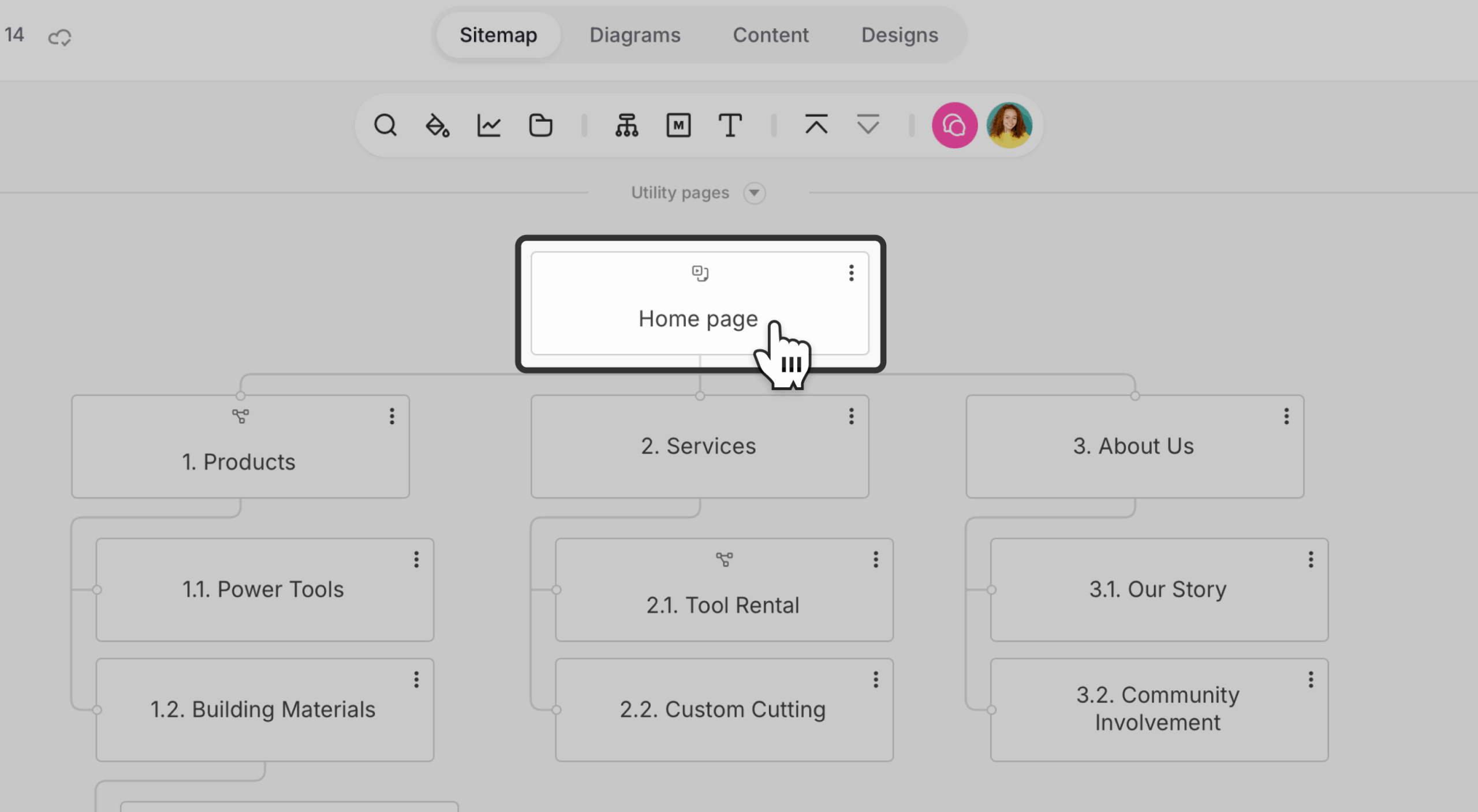The image size is (1478, 812).
Task: Open the pink chat comments button
Action: [x=954, y=125]
